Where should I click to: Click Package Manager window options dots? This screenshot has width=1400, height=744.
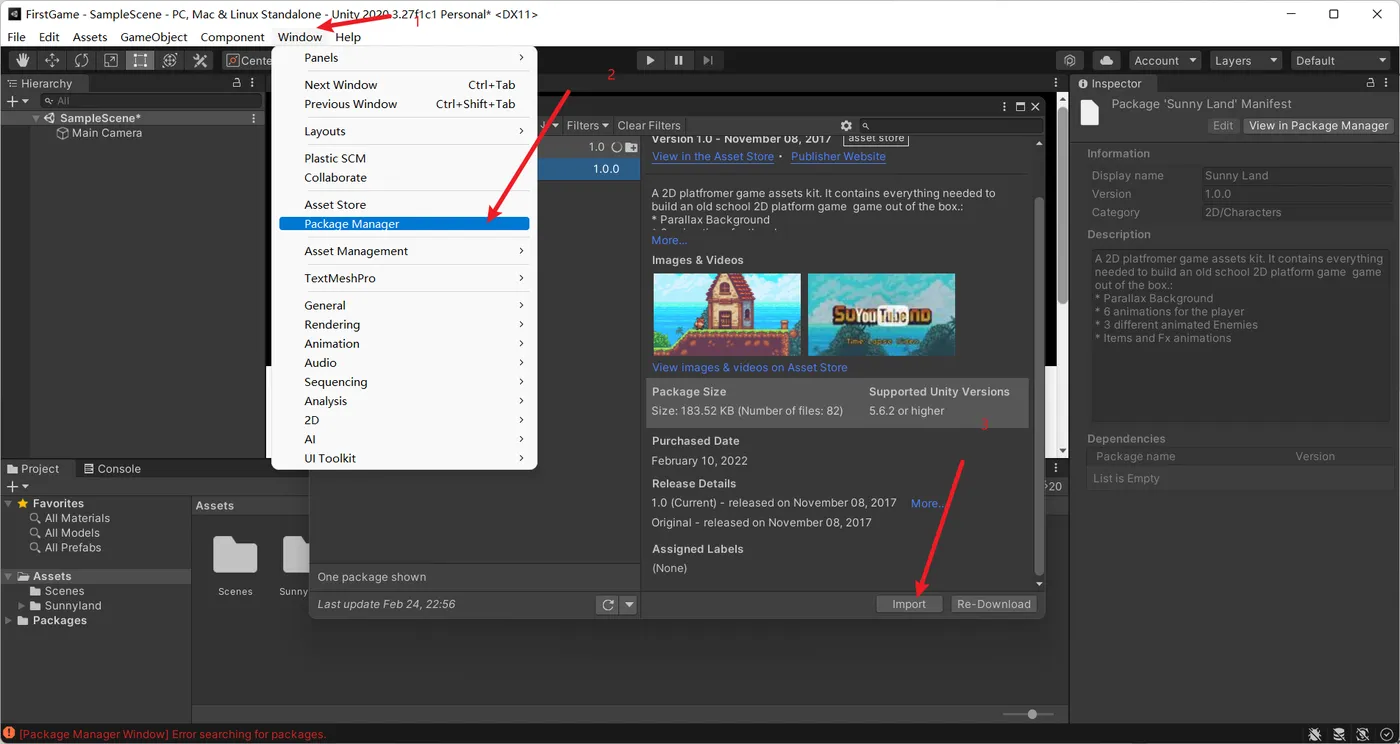click(x=1005, y=106)
